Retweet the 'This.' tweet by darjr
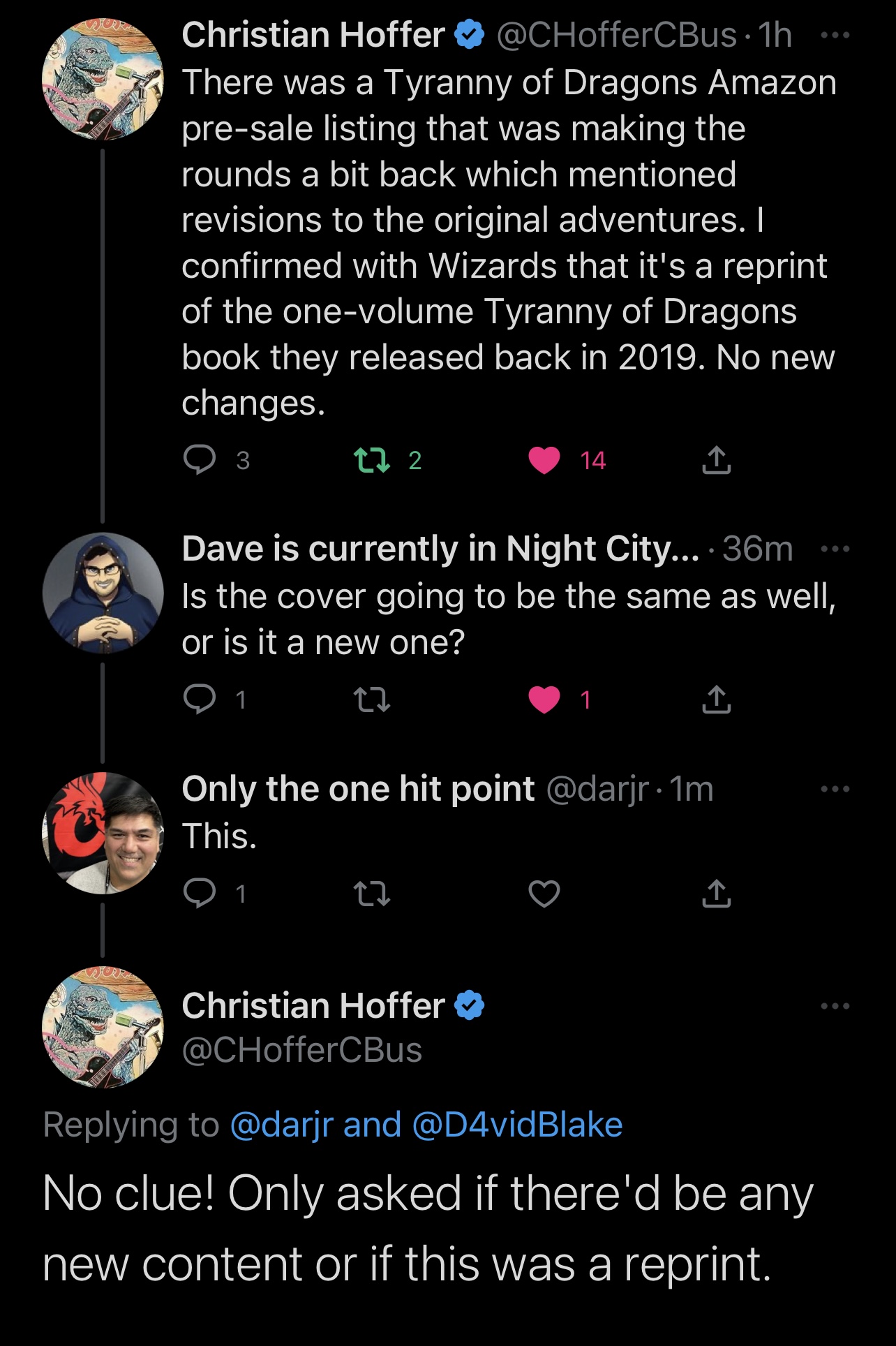This screenshot has height=1346, width=896. 372,894
